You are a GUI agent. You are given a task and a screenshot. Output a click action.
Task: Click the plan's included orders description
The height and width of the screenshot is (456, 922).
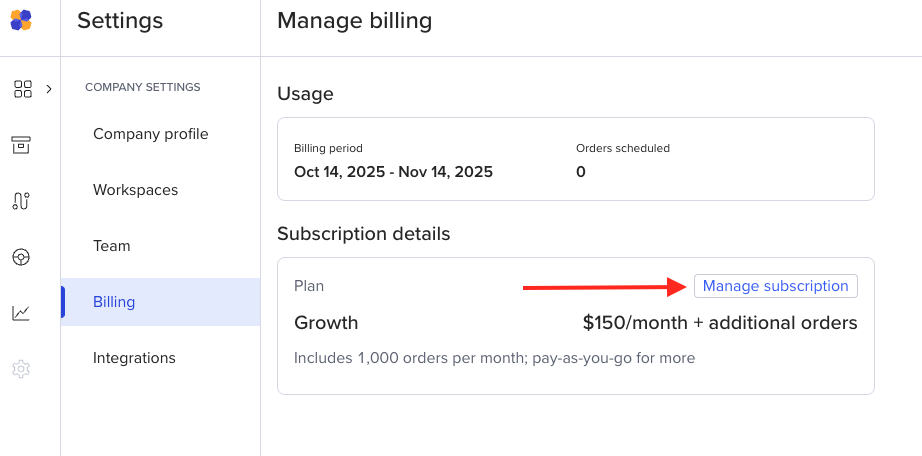pos(494,358)
